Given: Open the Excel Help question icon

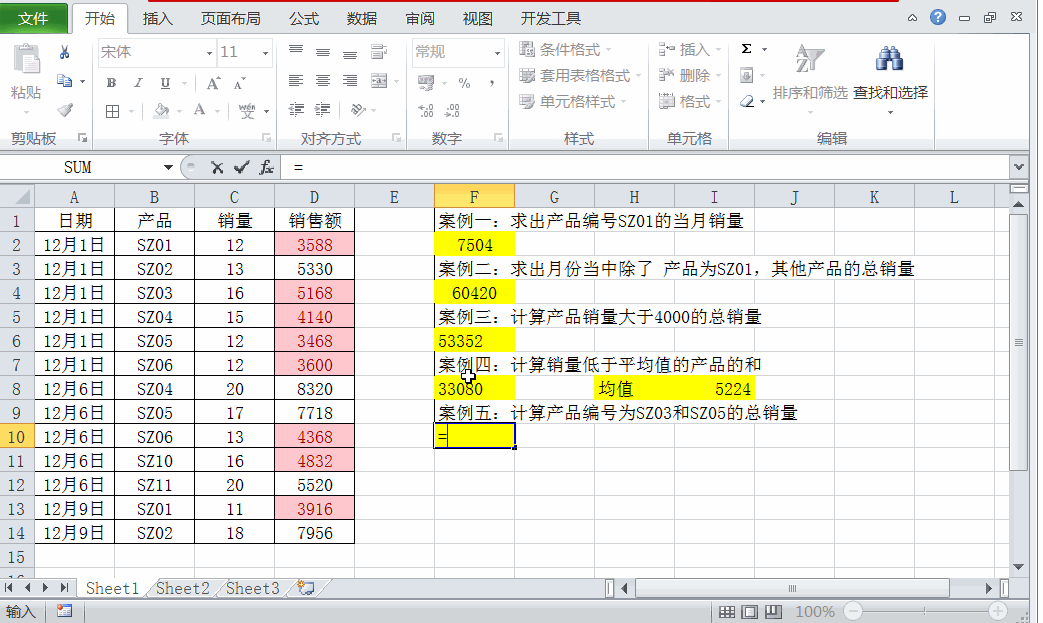Looking at the screenshot, I should point(938,17).
